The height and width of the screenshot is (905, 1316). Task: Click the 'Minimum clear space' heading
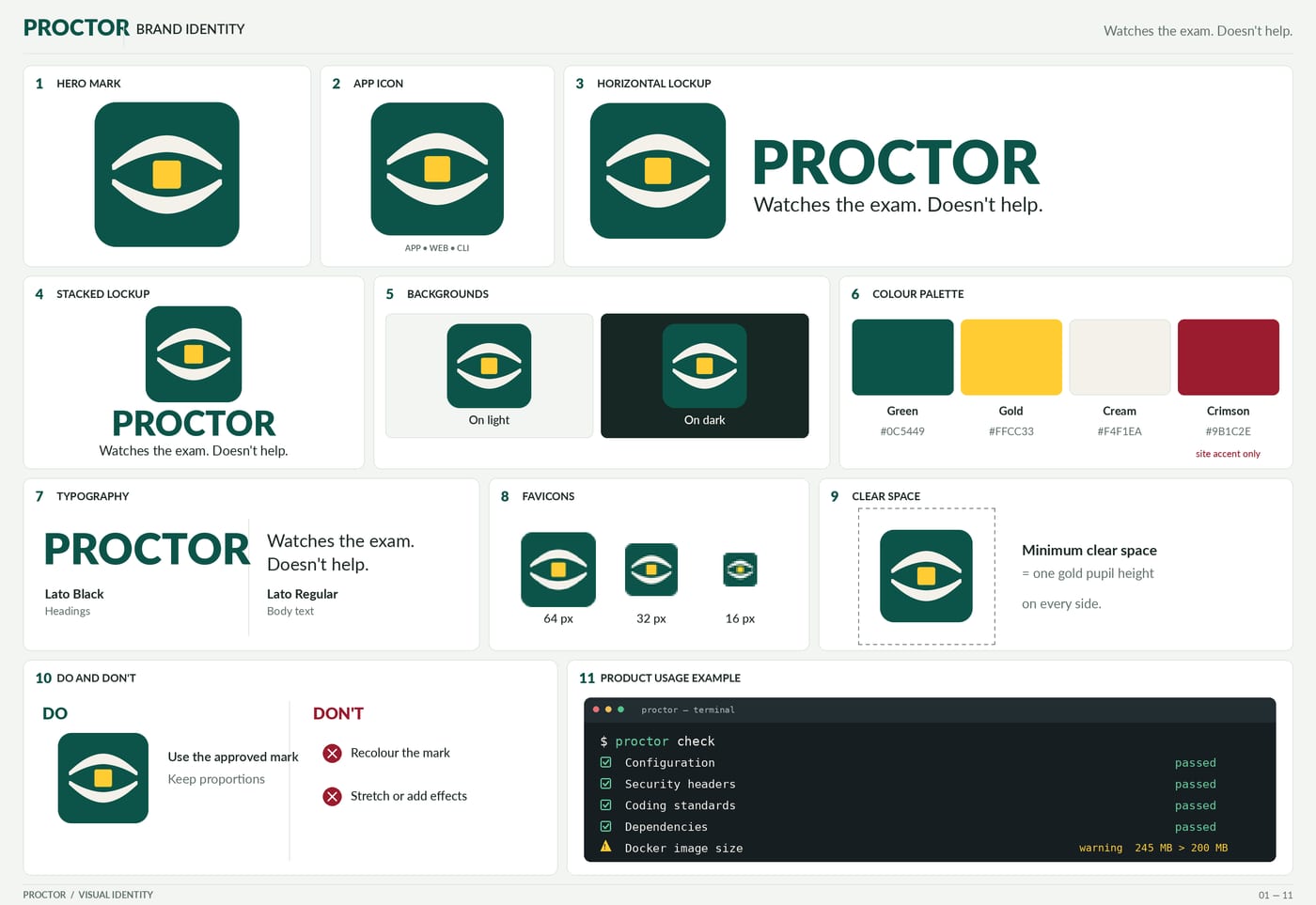point(1089,551)
